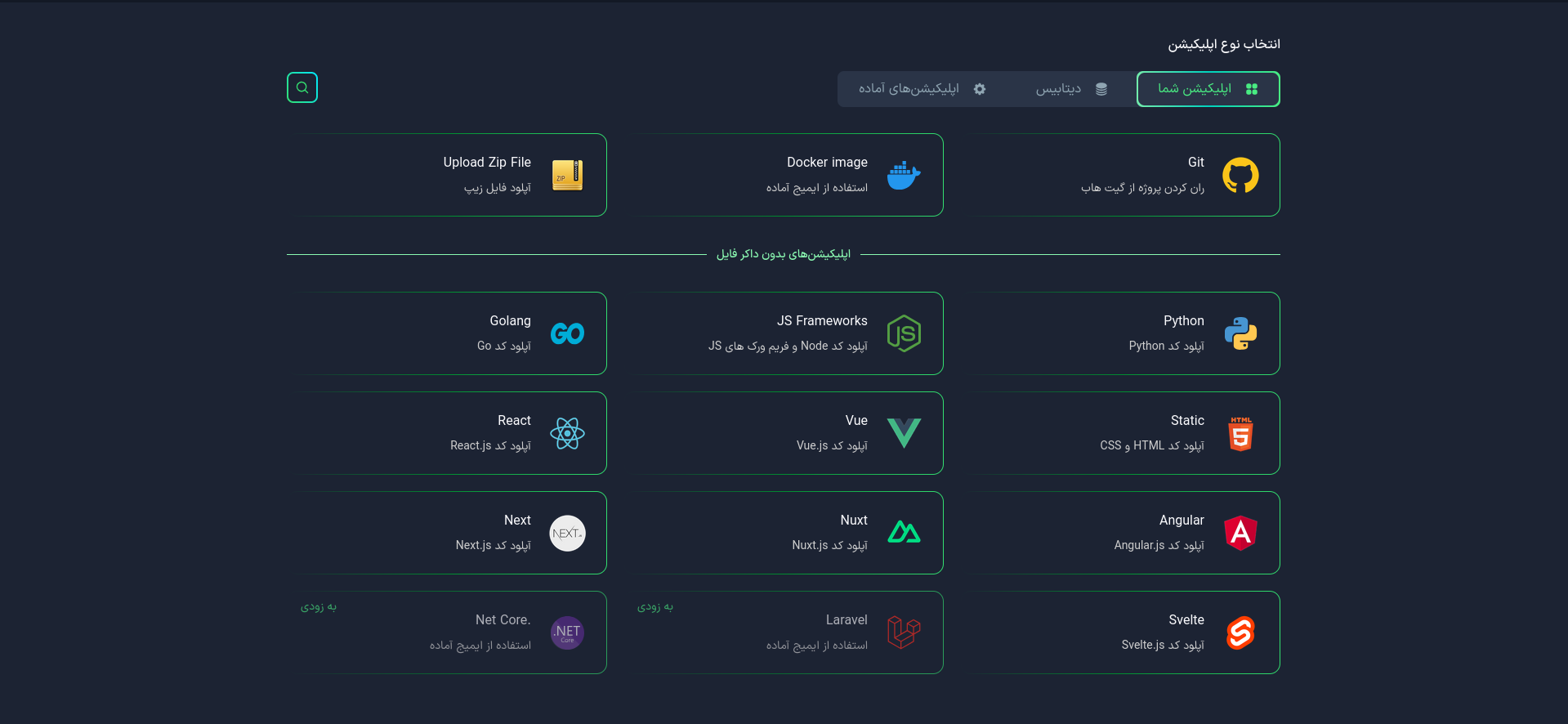The width and height of the screenshot is (1568, 724).
Task: Click 'آپلود کد Go' description
Action: pyautogui.click(x=504, y=346)
